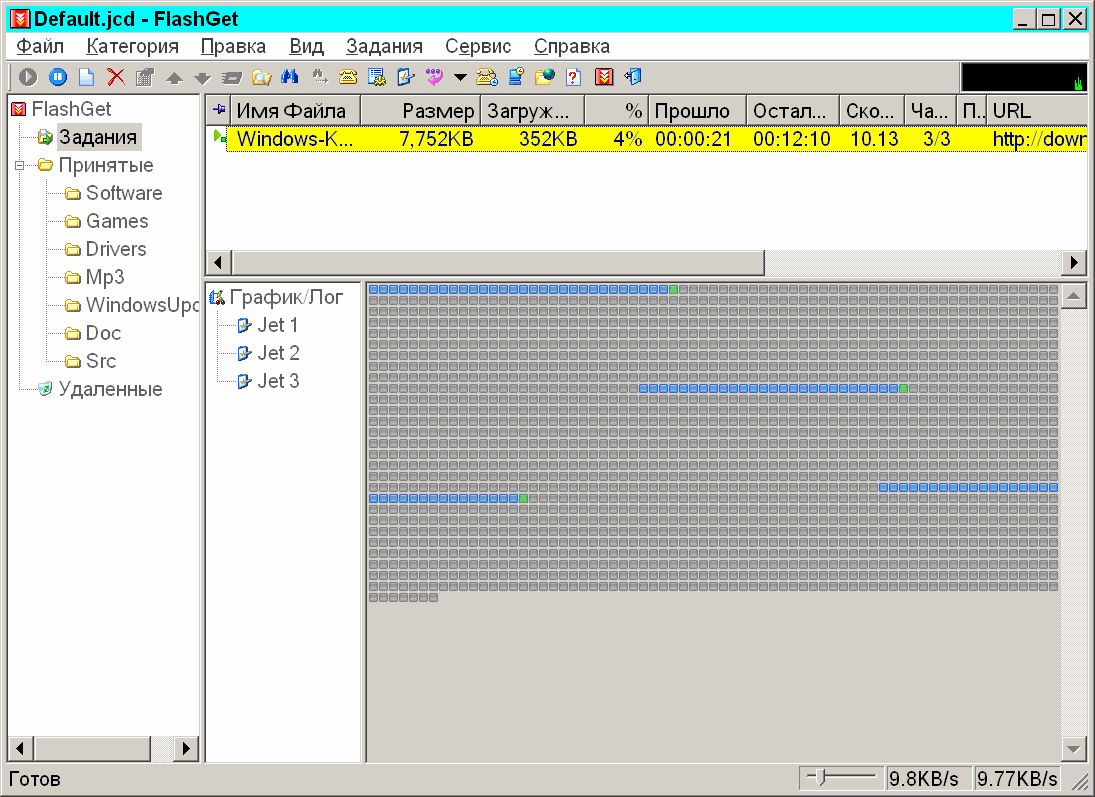Click the blue checkmark document icon
This screenshot has width=1095, height=797.
tap(406, 77)
